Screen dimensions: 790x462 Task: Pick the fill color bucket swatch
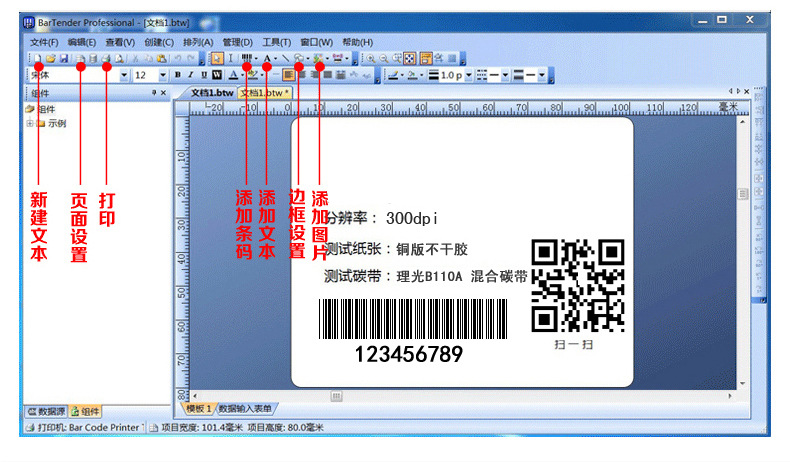coord(413,75)
